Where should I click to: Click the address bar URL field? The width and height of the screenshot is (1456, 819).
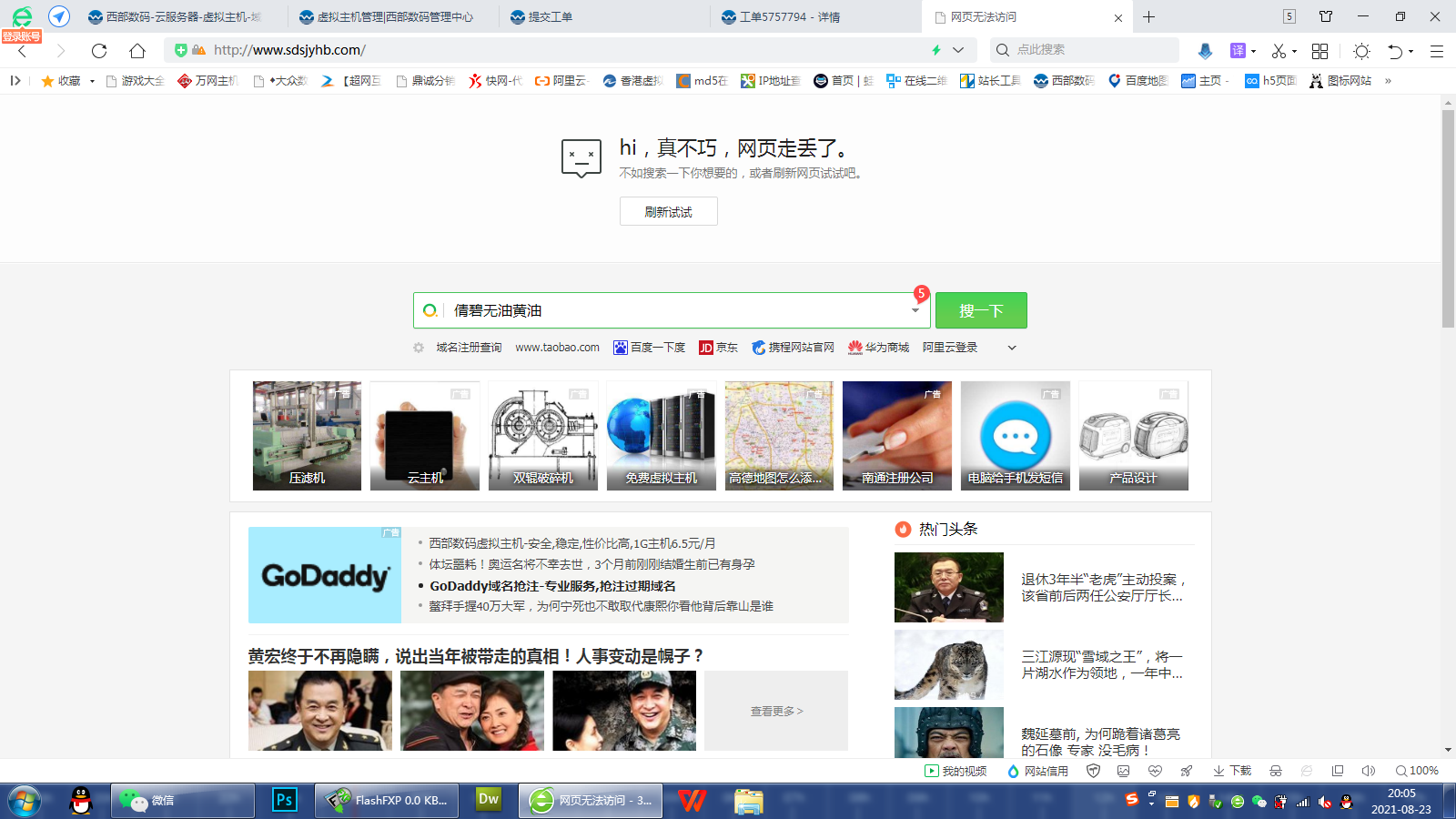coord(569,50)
